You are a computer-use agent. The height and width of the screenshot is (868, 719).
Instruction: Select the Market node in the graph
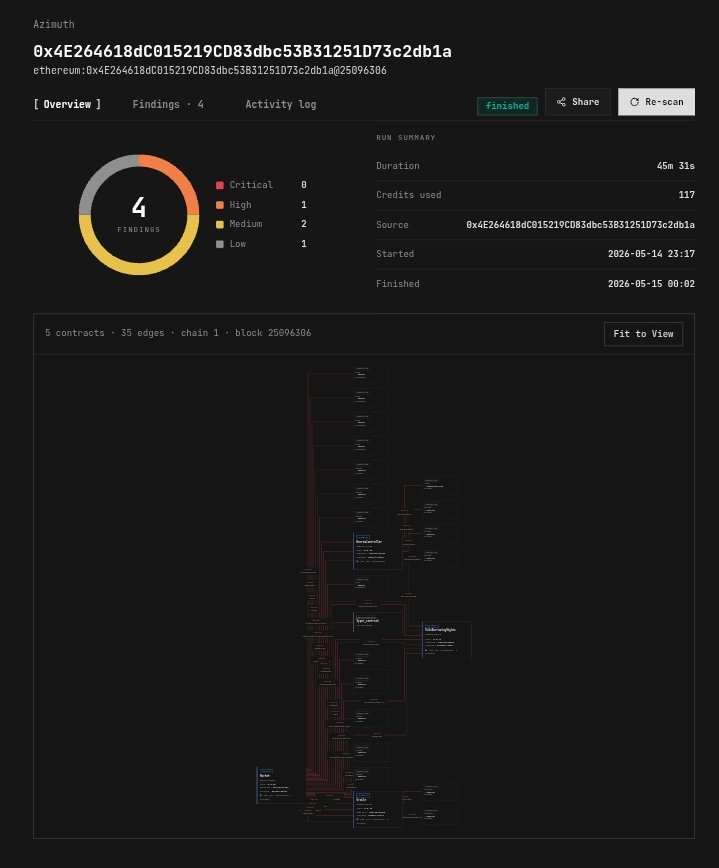pyautogui.click(x=281, y=785)
